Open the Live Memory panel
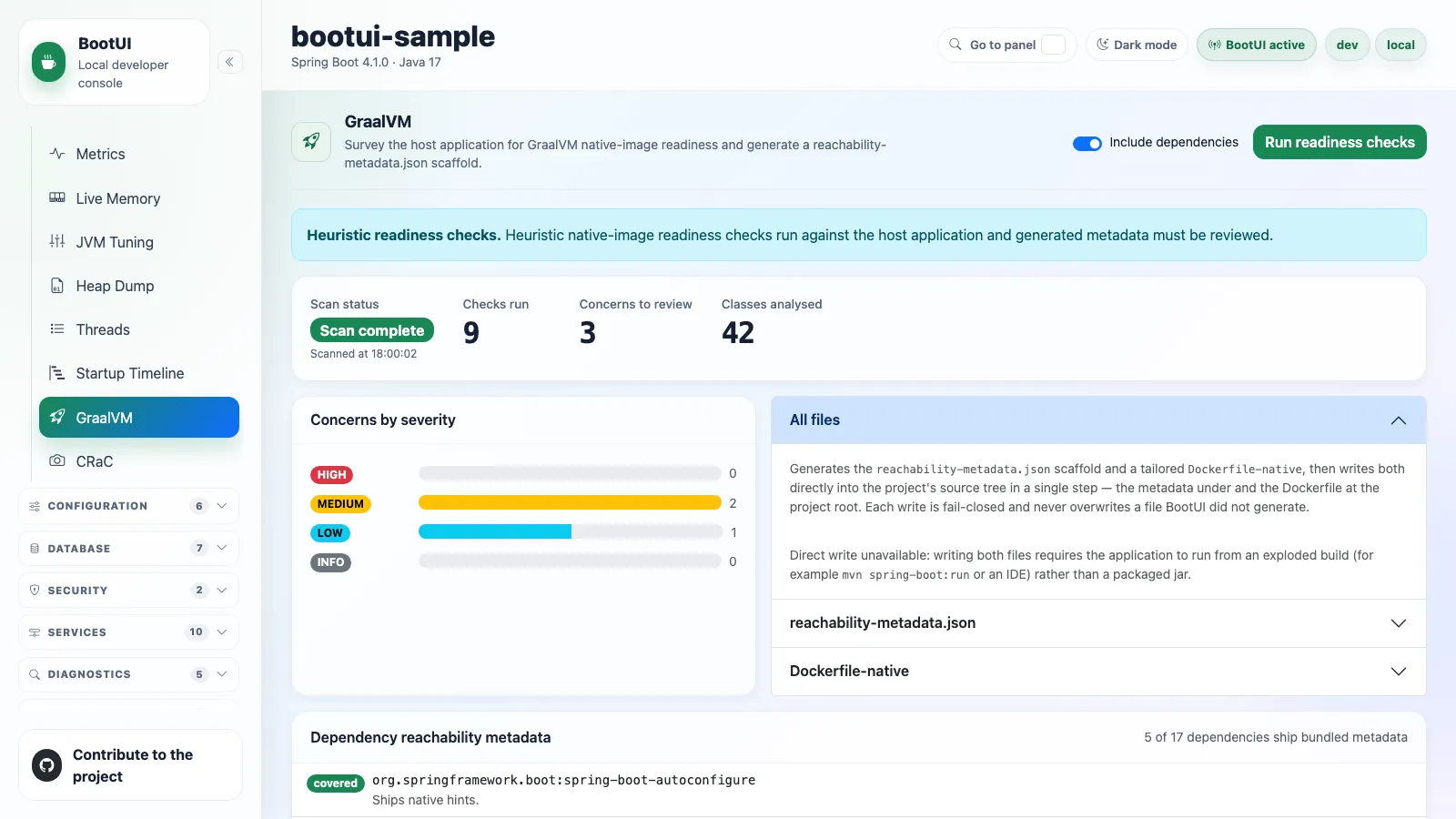The height and width of the screenshot is (819, 1456). point(139,197)
